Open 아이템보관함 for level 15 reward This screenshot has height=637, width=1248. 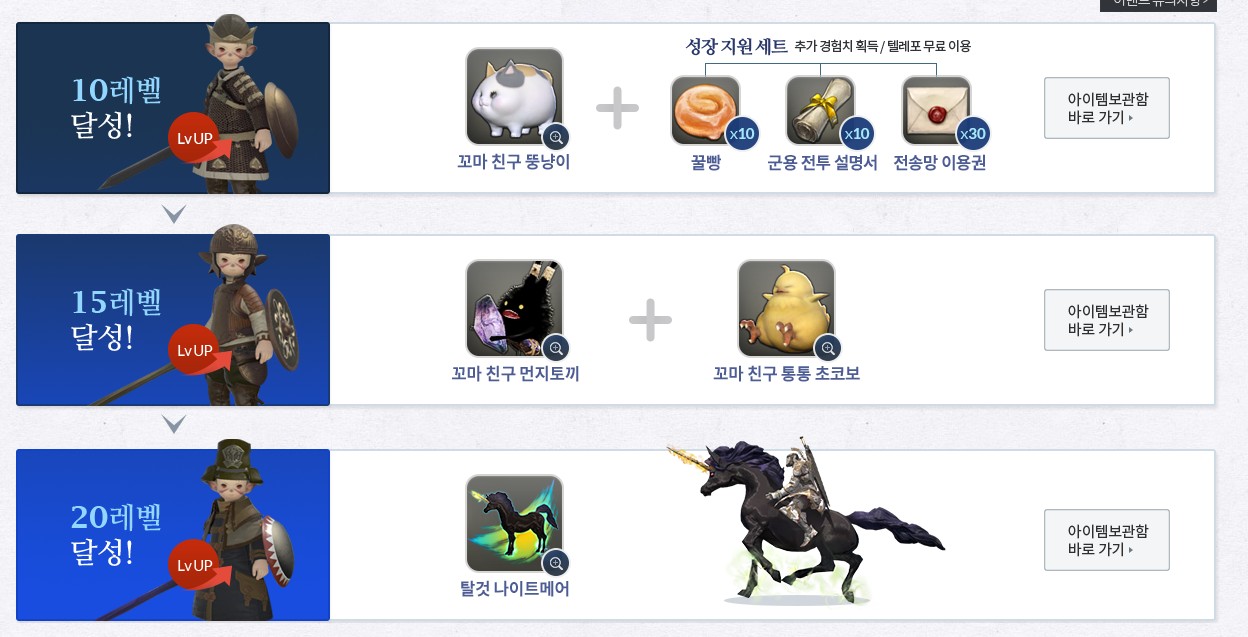click(1106, 320)
